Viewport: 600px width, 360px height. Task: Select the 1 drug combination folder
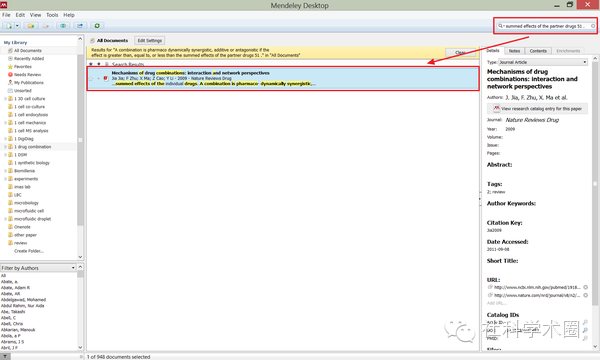tap(33, 147)
